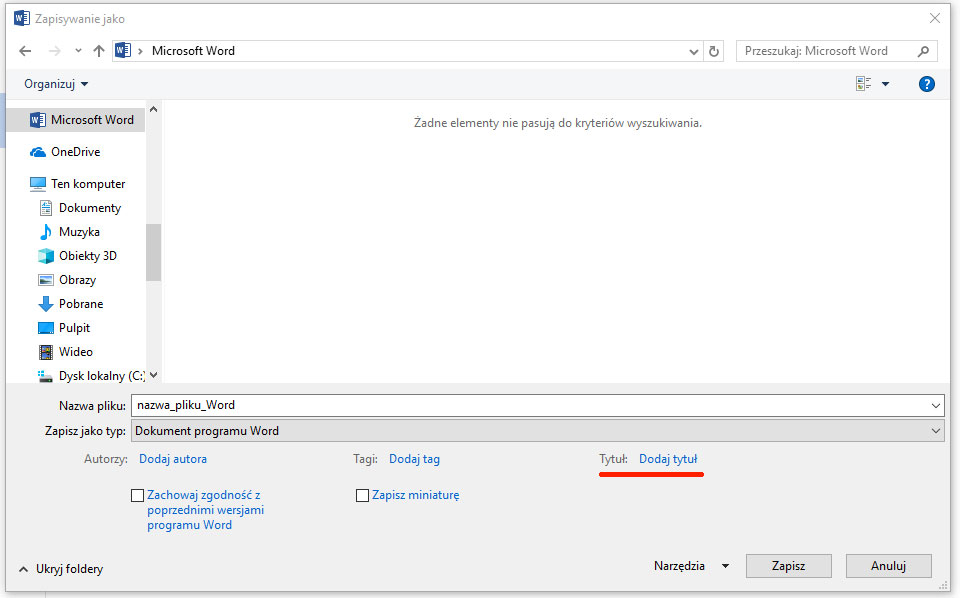Image resolution: width=960 pixels, height=598 pixels.
Task: Click the Dodaj autora link
Action: 173,459
